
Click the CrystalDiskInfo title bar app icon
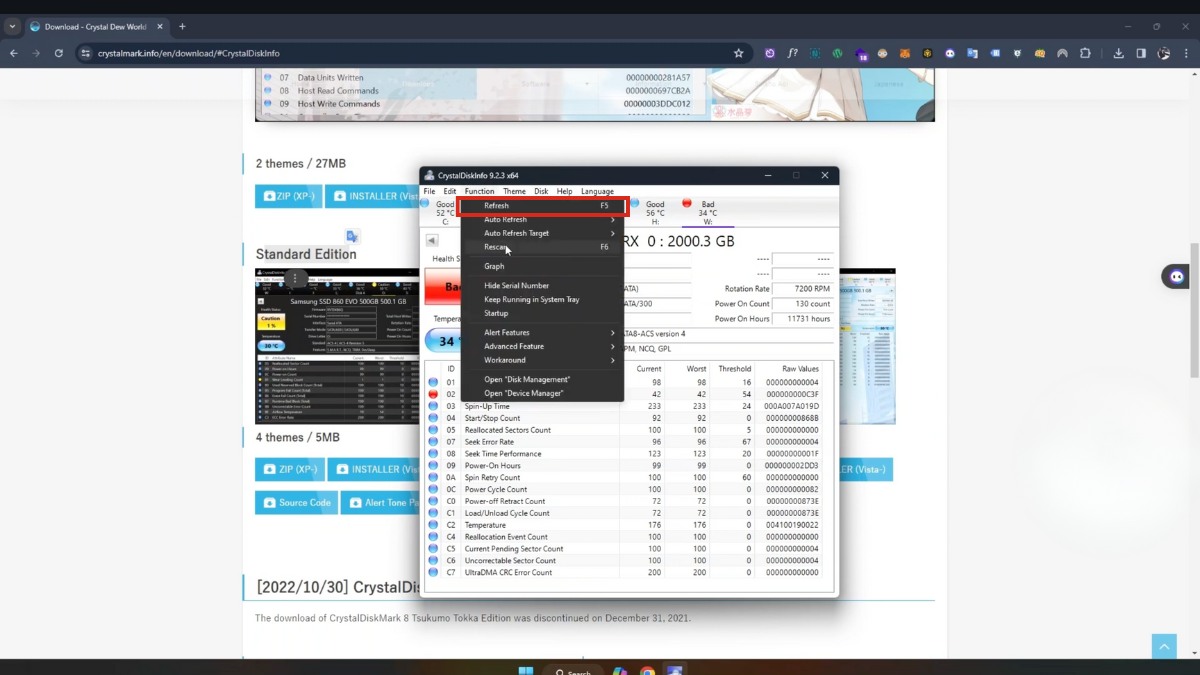(x=430, y=175)
